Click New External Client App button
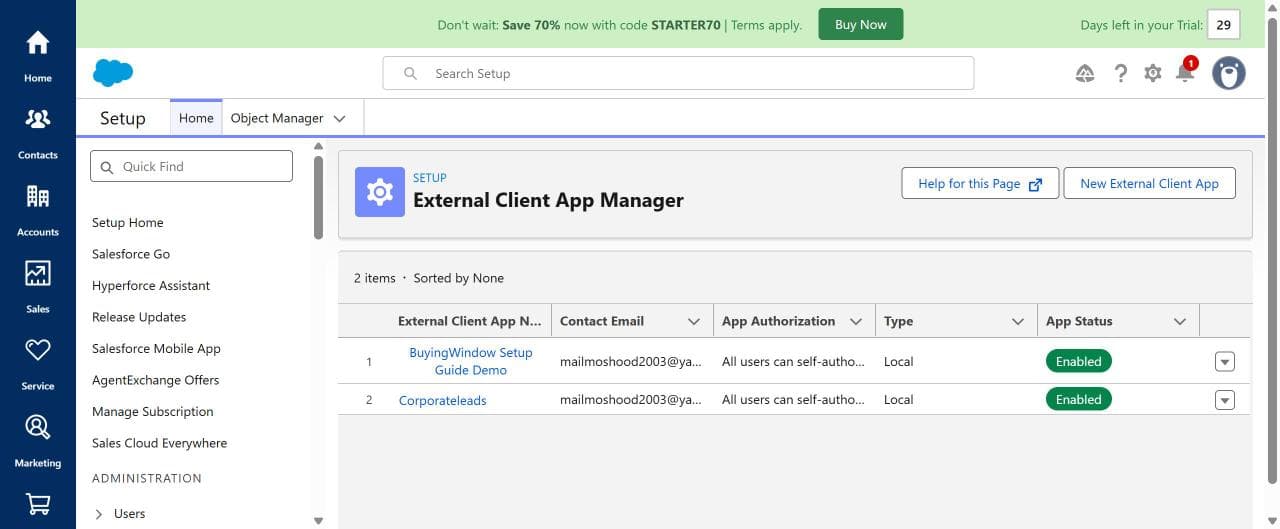 click(1150, 184)
